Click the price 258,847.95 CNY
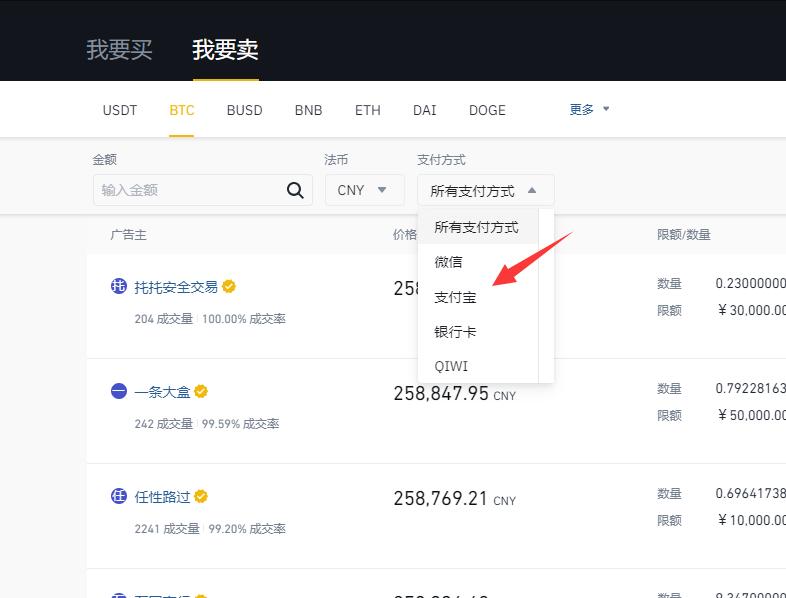This screenshot has height=598, width=786. point(455,394)
